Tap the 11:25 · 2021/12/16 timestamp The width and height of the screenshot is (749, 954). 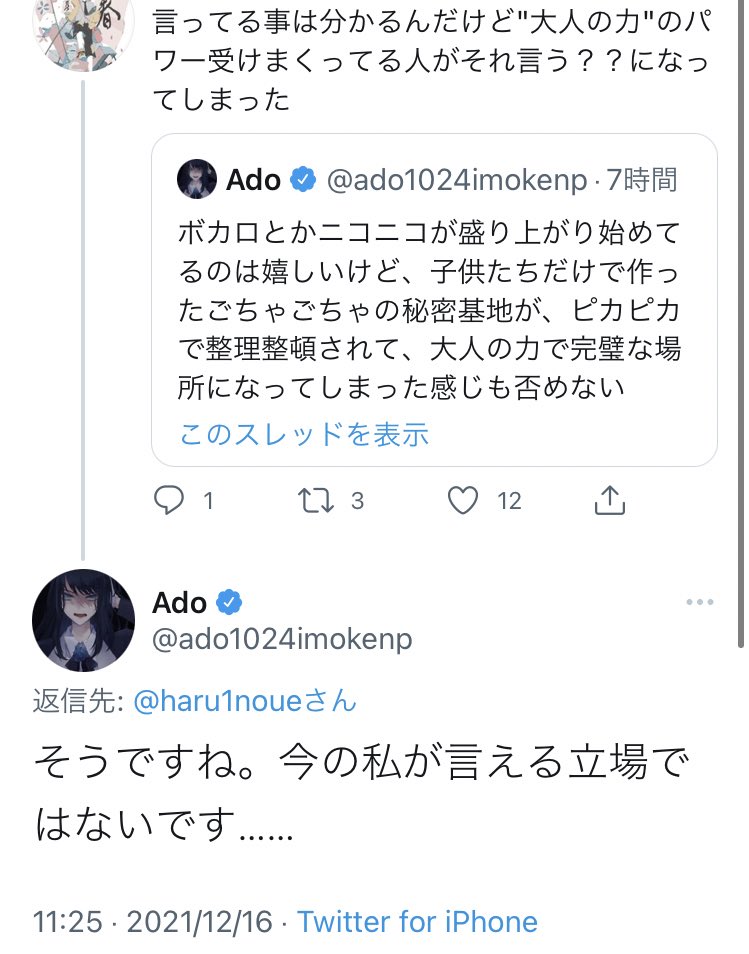pos(152,921)
